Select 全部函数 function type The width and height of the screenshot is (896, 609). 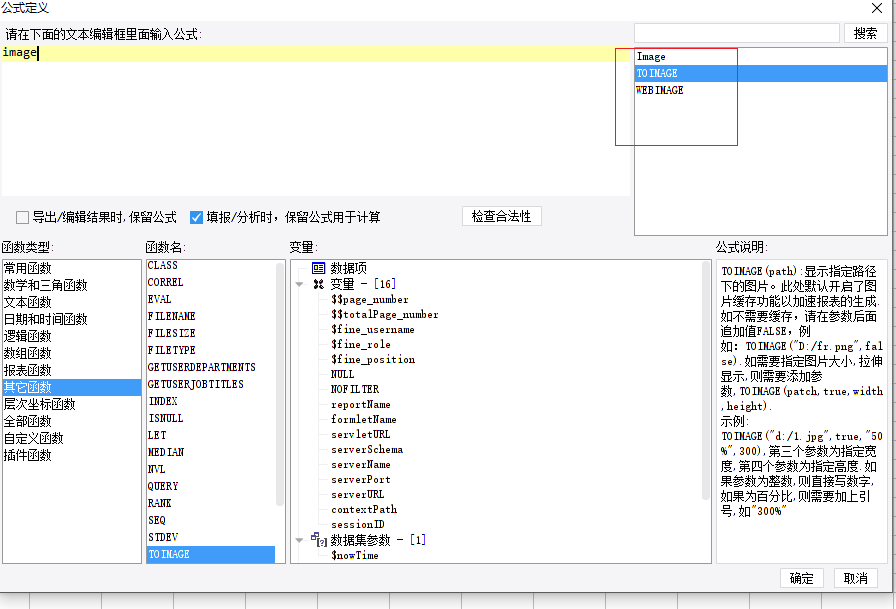click(x=72, y=421)
